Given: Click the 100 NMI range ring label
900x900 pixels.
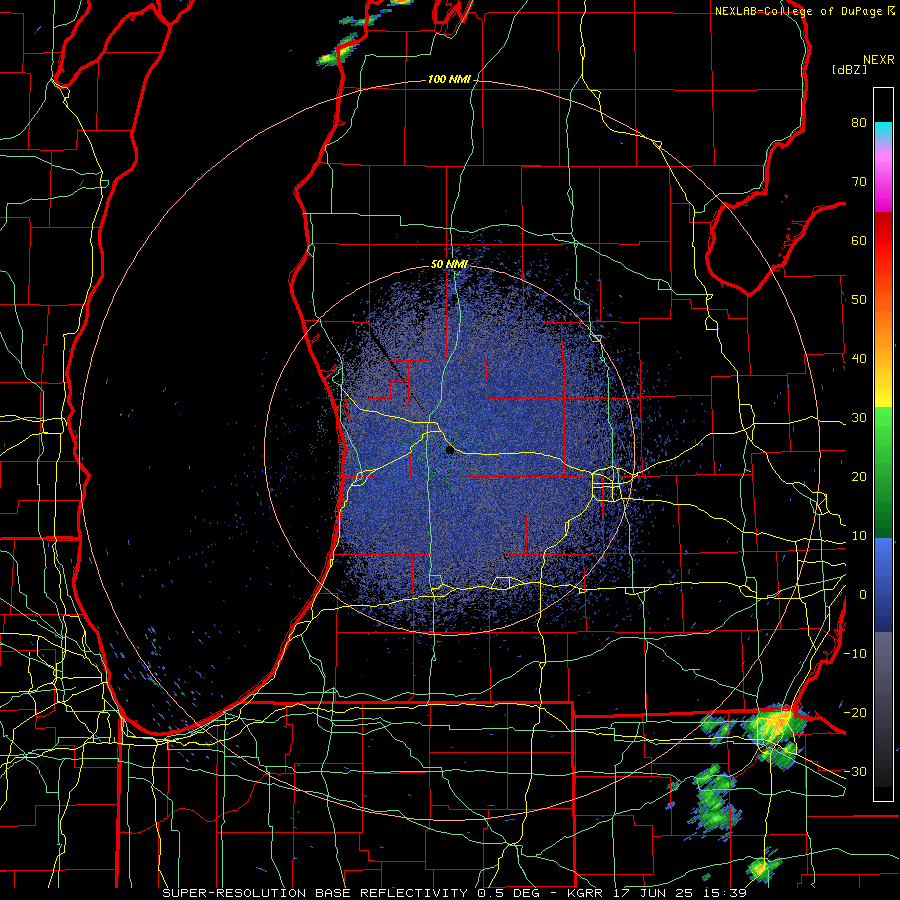Looking at the screenshot, I should click(448, 79).
